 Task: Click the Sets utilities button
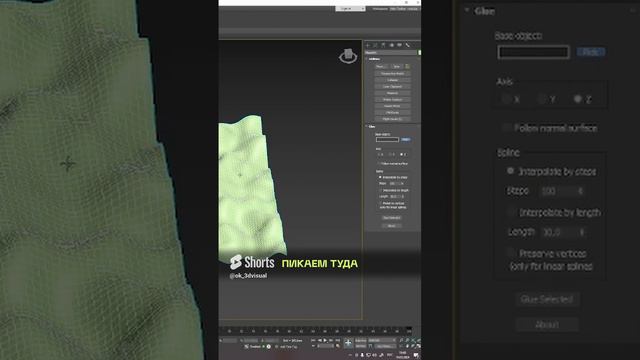click(397, 67)
